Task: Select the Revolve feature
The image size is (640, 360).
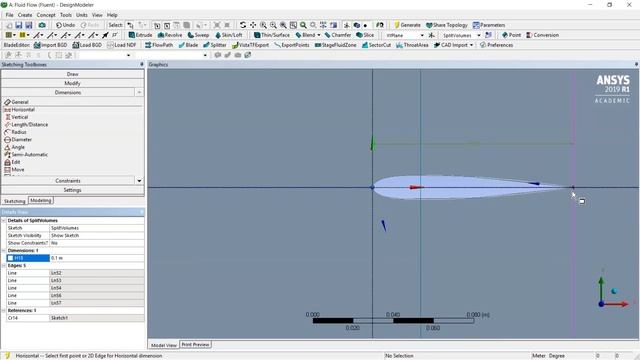Action: point(170,35)
